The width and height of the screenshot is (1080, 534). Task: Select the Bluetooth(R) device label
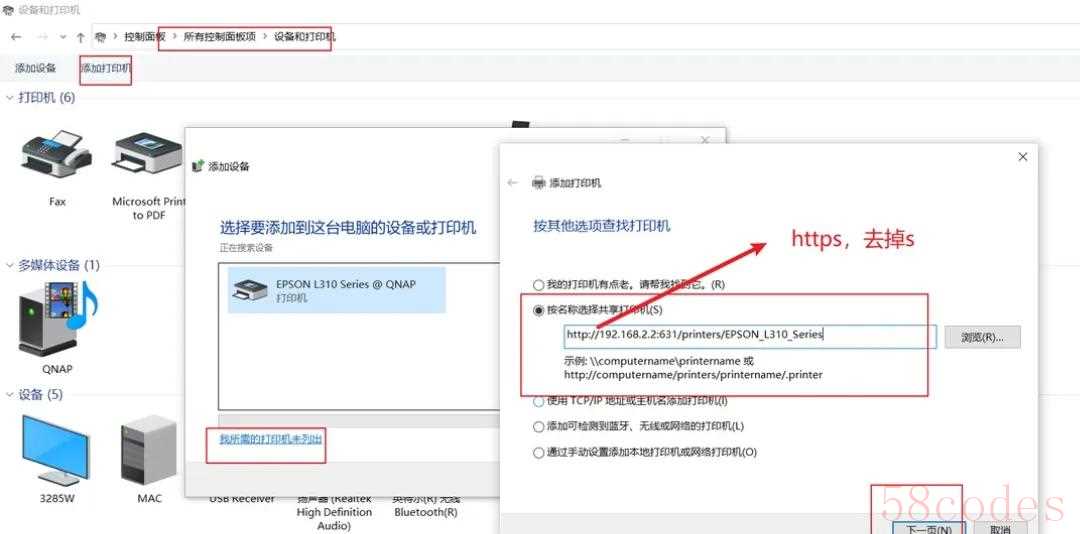coord(426,505)
